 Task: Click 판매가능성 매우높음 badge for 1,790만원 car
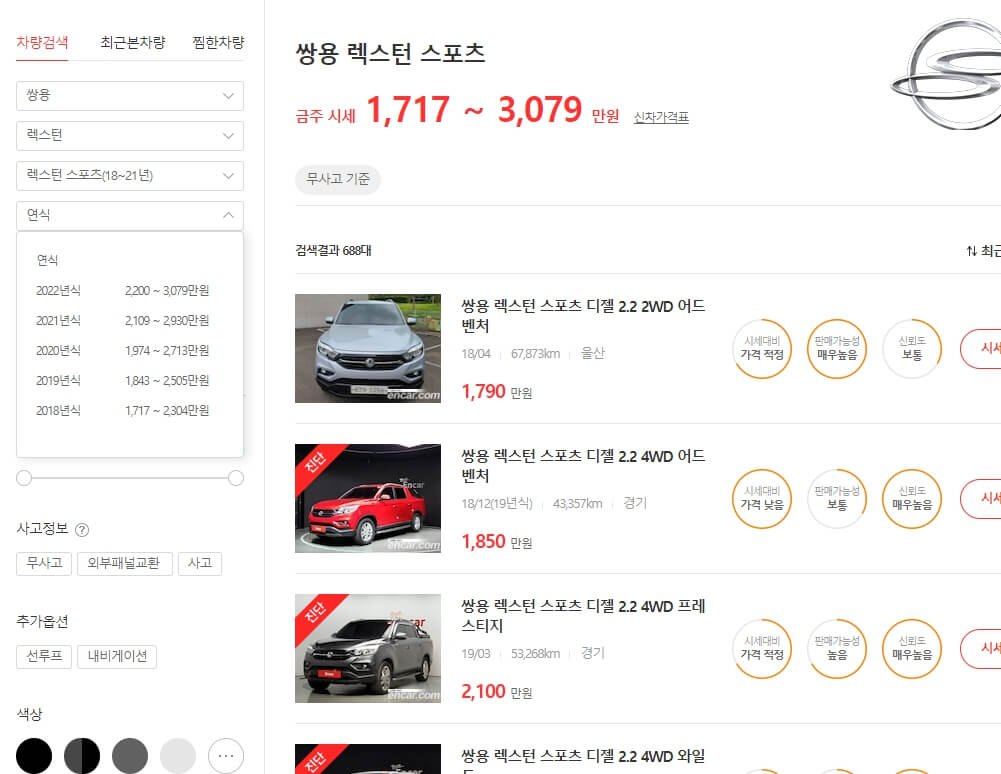pos(837,348)
